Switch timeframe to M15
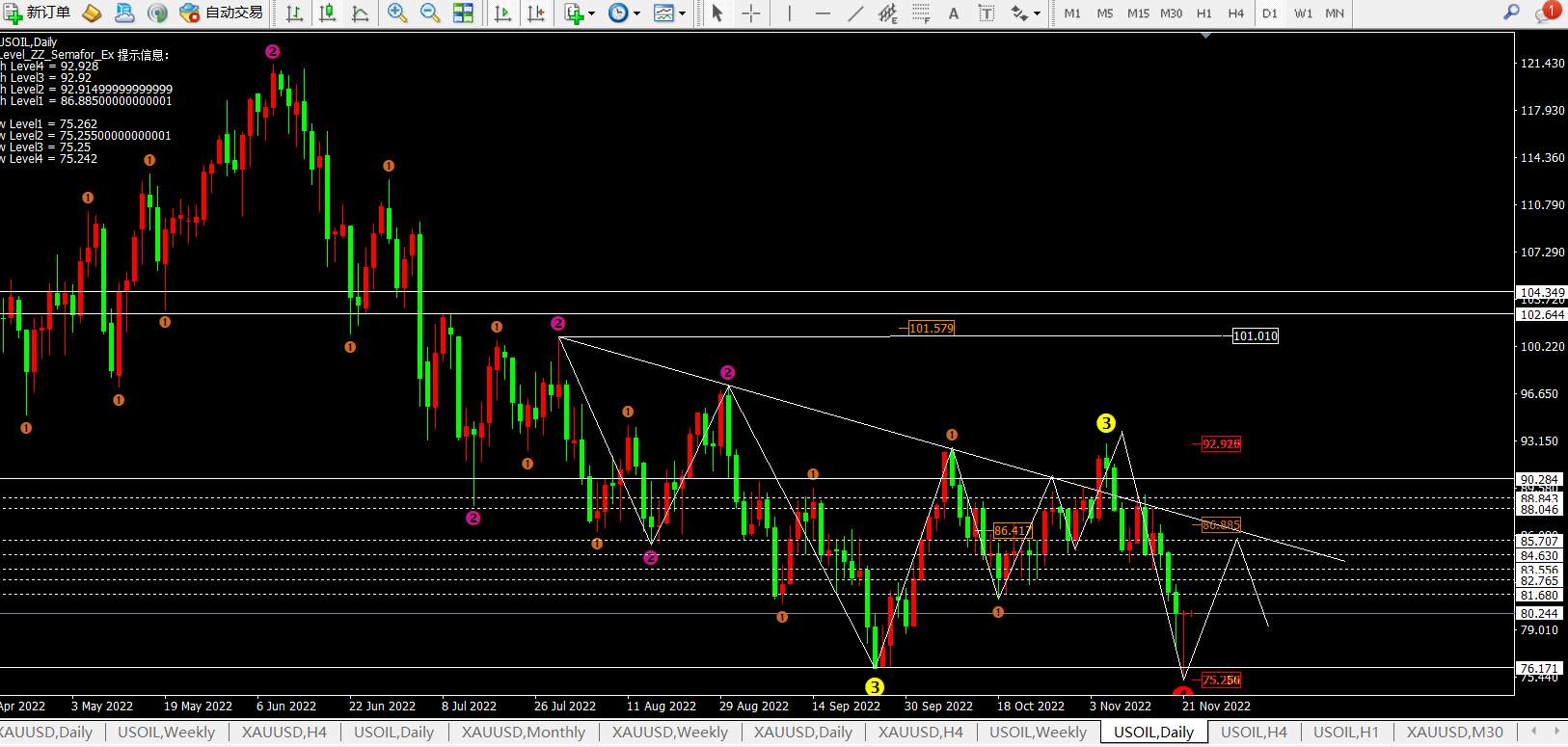This screenshot has width=1568, height=747. 1138,13
